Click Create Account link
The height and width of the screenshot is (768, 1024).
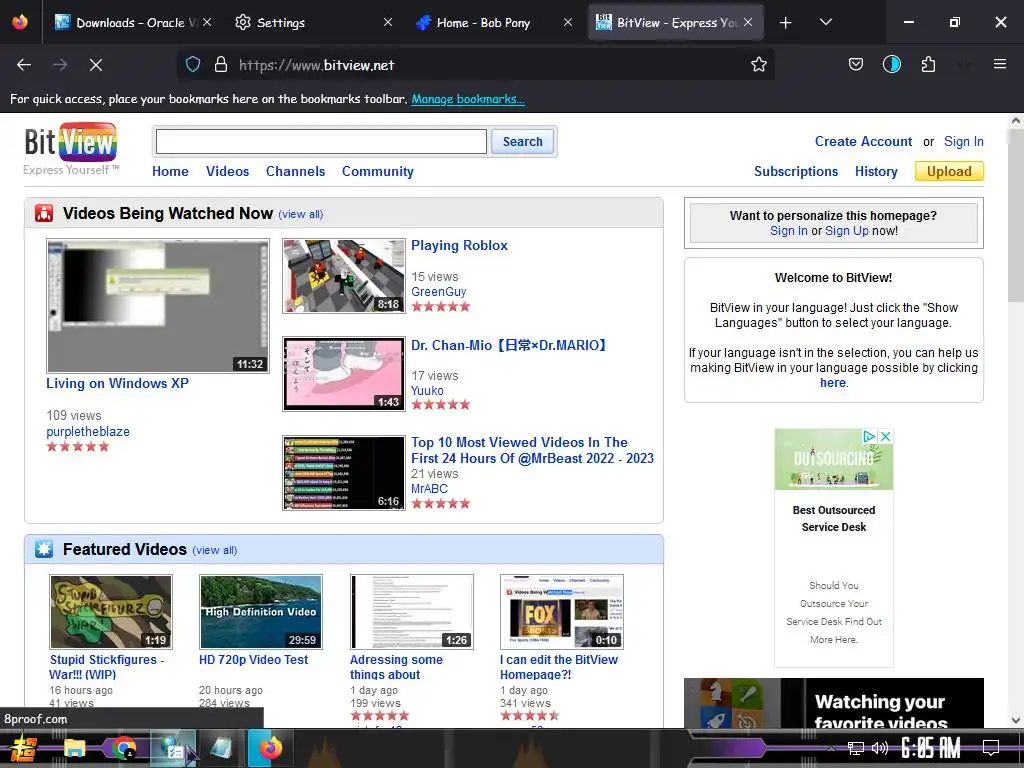[863, 142]
